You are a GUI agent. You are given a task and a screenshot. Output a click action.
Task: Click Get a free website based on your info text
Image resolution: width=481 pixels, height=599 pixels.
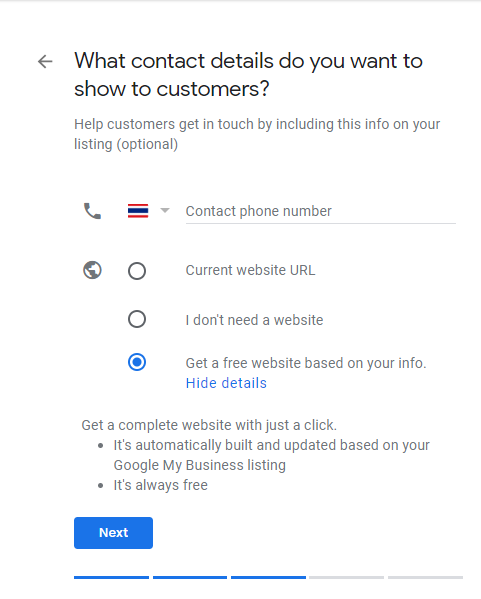point(306,363)
